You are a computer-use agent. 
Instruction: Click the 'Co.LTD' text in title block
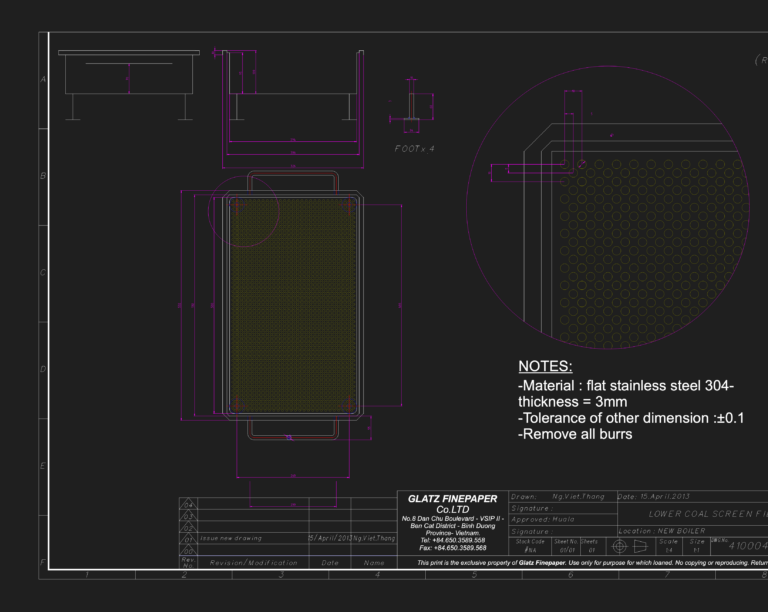453,510
